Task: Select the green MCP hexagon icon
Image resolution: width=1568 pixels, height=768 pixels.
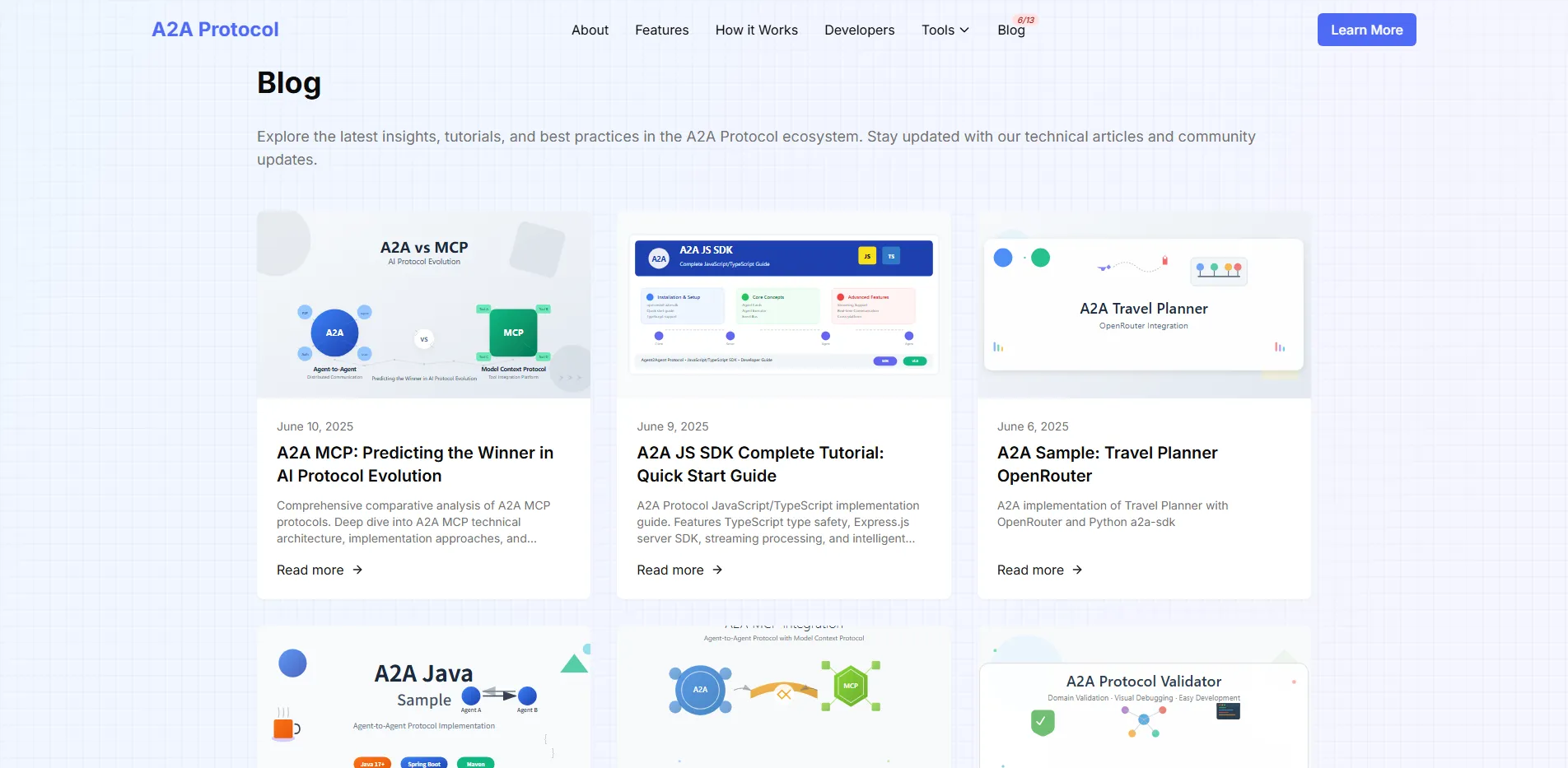Action: 852,686
